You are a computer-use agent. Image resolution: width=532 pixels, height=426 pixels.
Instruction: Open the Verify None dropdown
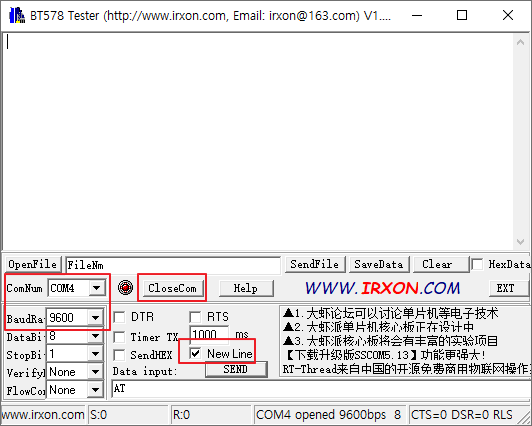(95, 372)
